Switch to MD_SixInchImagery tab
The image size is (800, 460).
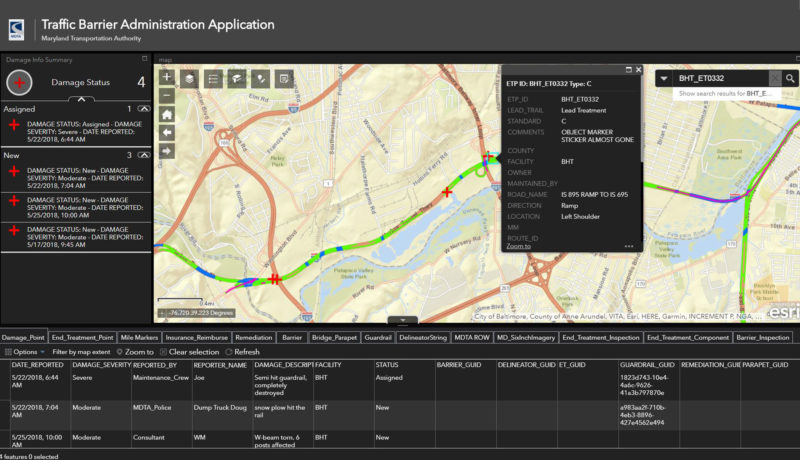point(526,338)
